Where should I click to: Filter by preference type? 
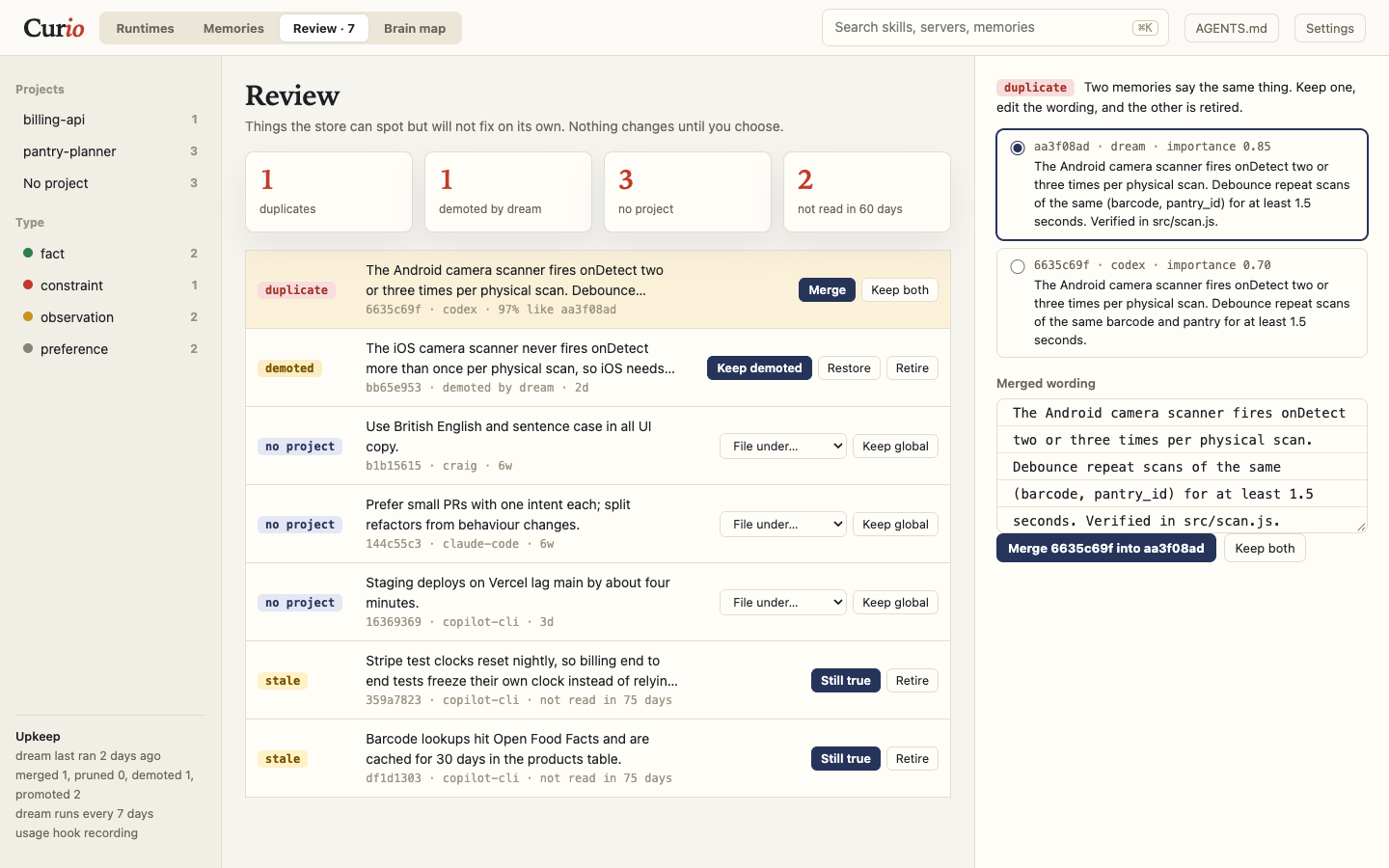point(110,349)
